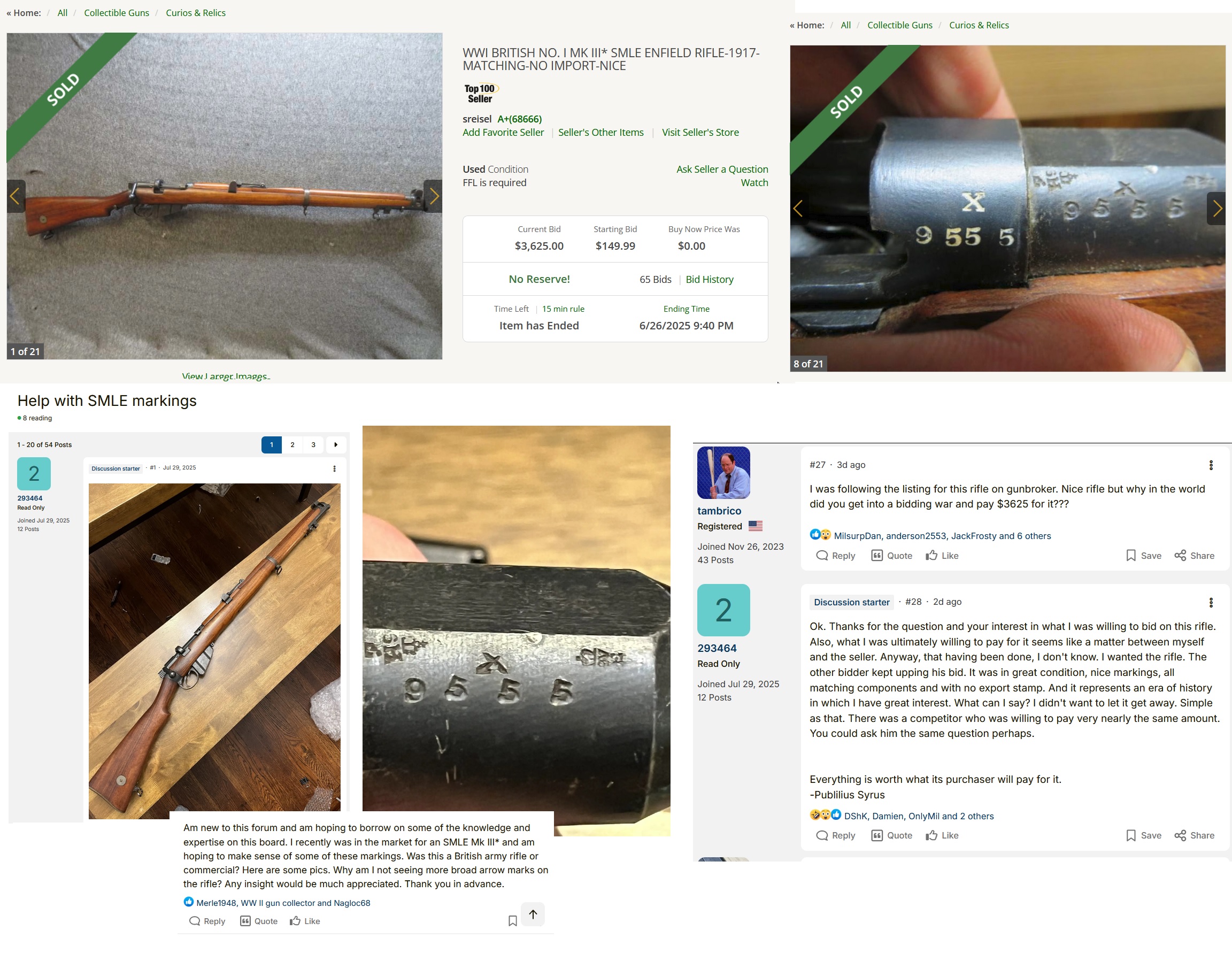This screenshot has height=969, width=1232.
Task: Click Ask Seller a Question
Action: click(x=721, y=169)
